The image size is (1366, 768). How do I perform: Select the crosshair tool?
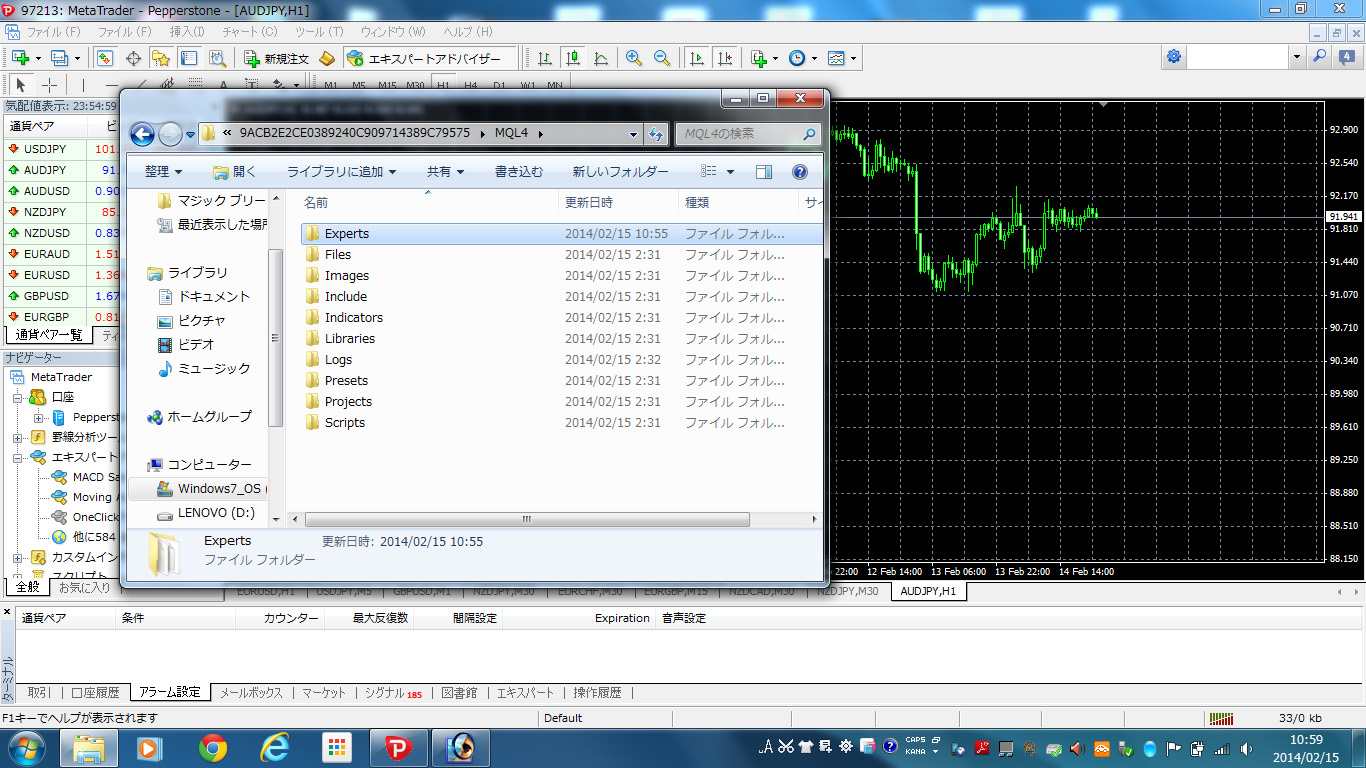click(48, 85)
